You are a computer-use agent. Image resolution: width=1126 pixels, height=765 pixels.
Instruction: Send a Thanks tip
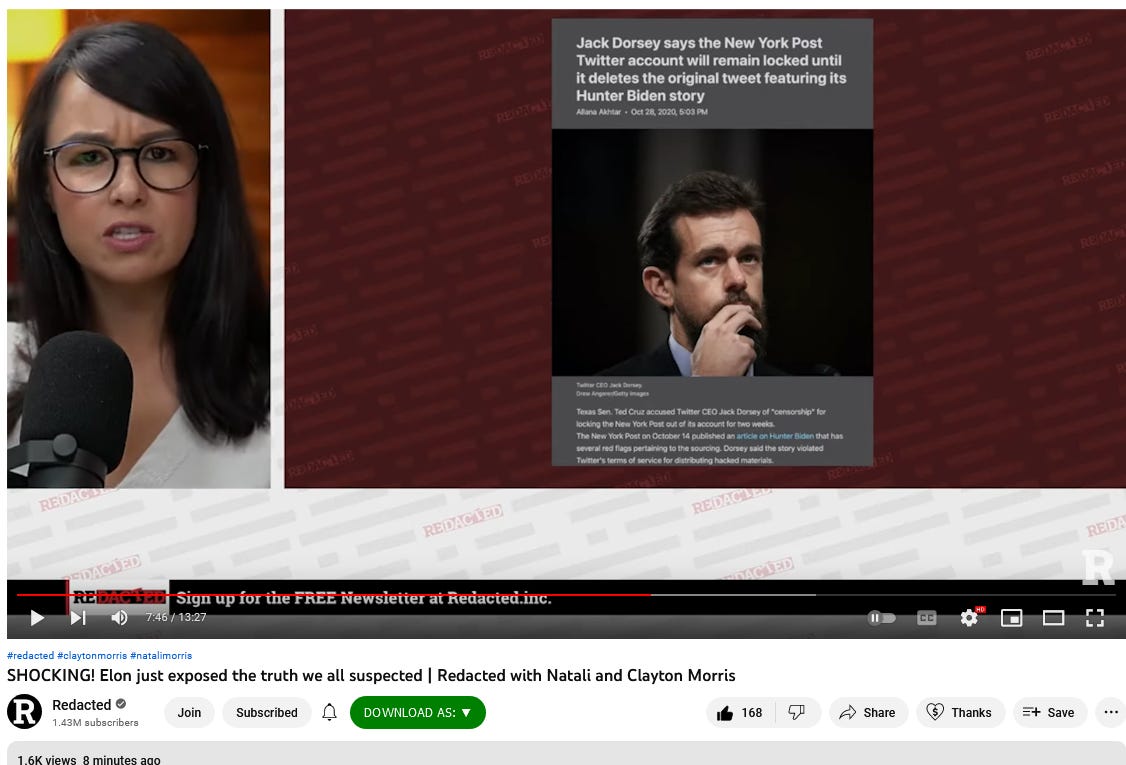pyautogui.click(x=959, y=713)
